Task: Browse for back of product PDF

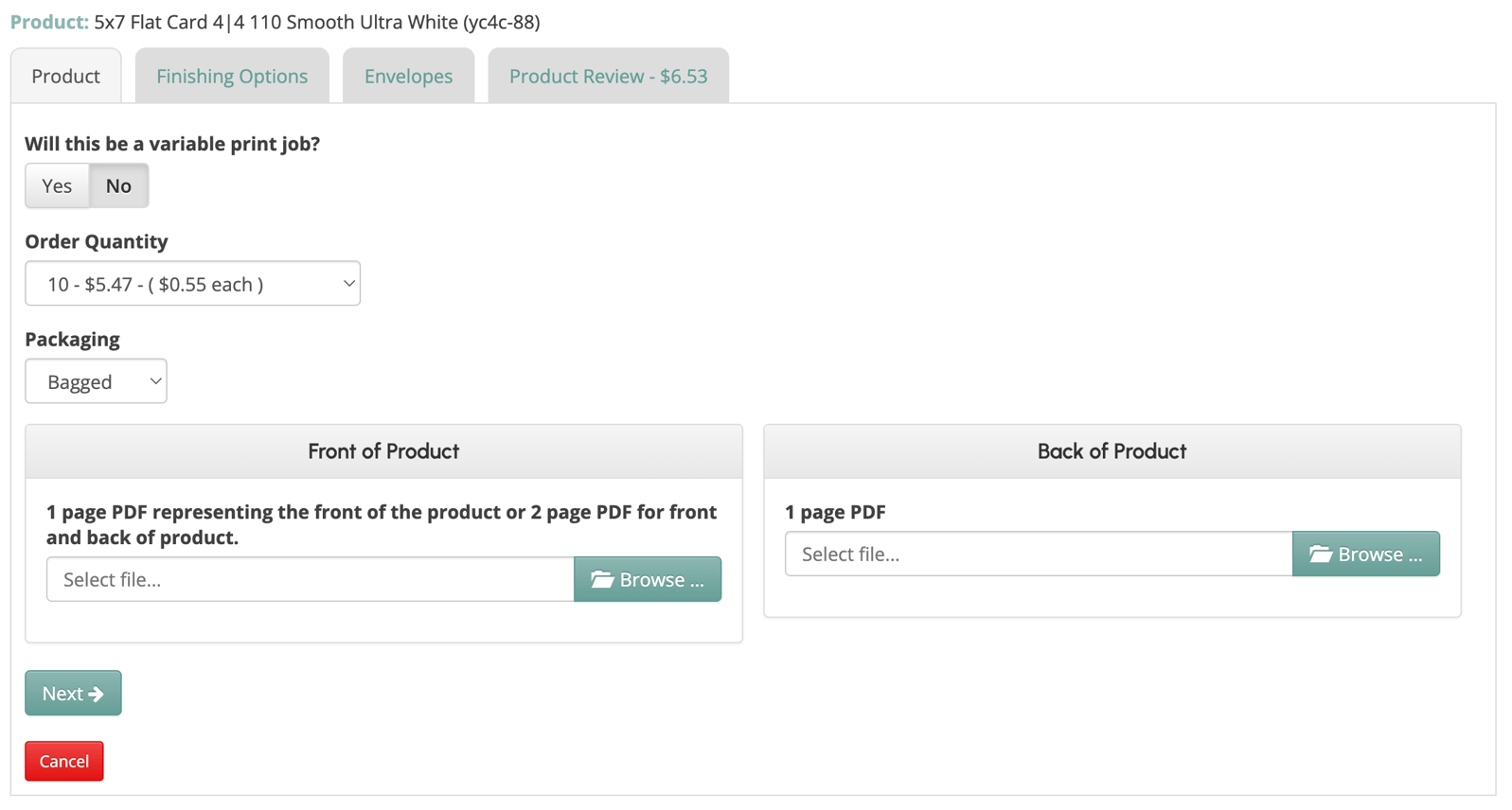Action: 1365,554
